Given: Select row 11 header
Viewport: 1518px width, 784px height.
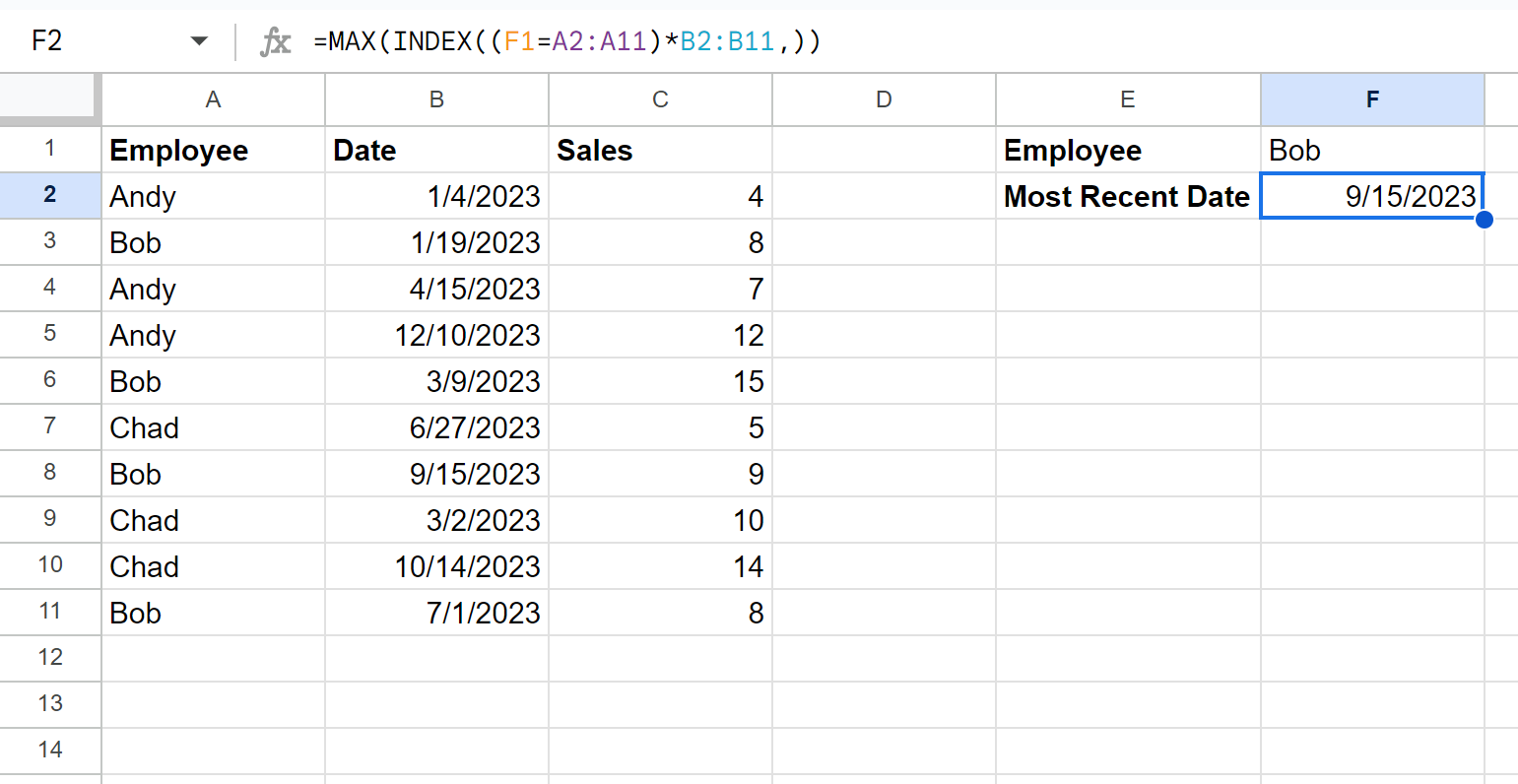Looking at the screenshot, I should pyautogui.click(x=50, y=612).
